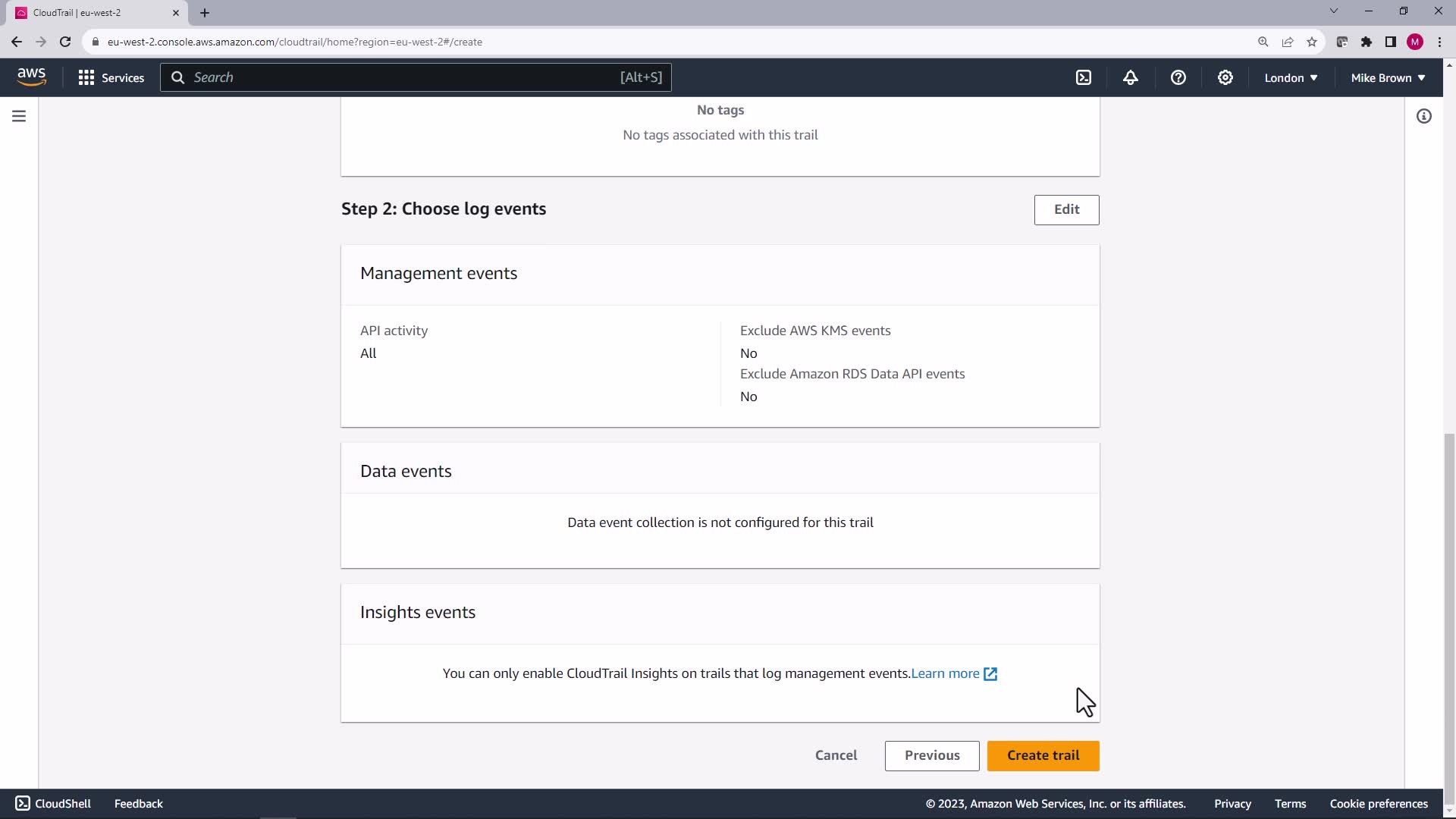
Task: Open the help question mark icon
Action: tap(1178, 77)
